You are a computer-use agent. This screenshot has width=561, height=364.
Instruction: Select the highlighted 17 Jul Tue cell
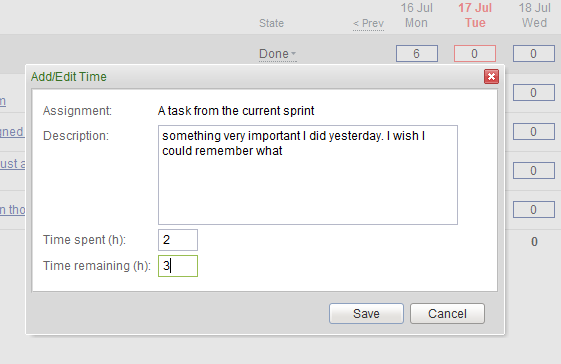[475, 54]
